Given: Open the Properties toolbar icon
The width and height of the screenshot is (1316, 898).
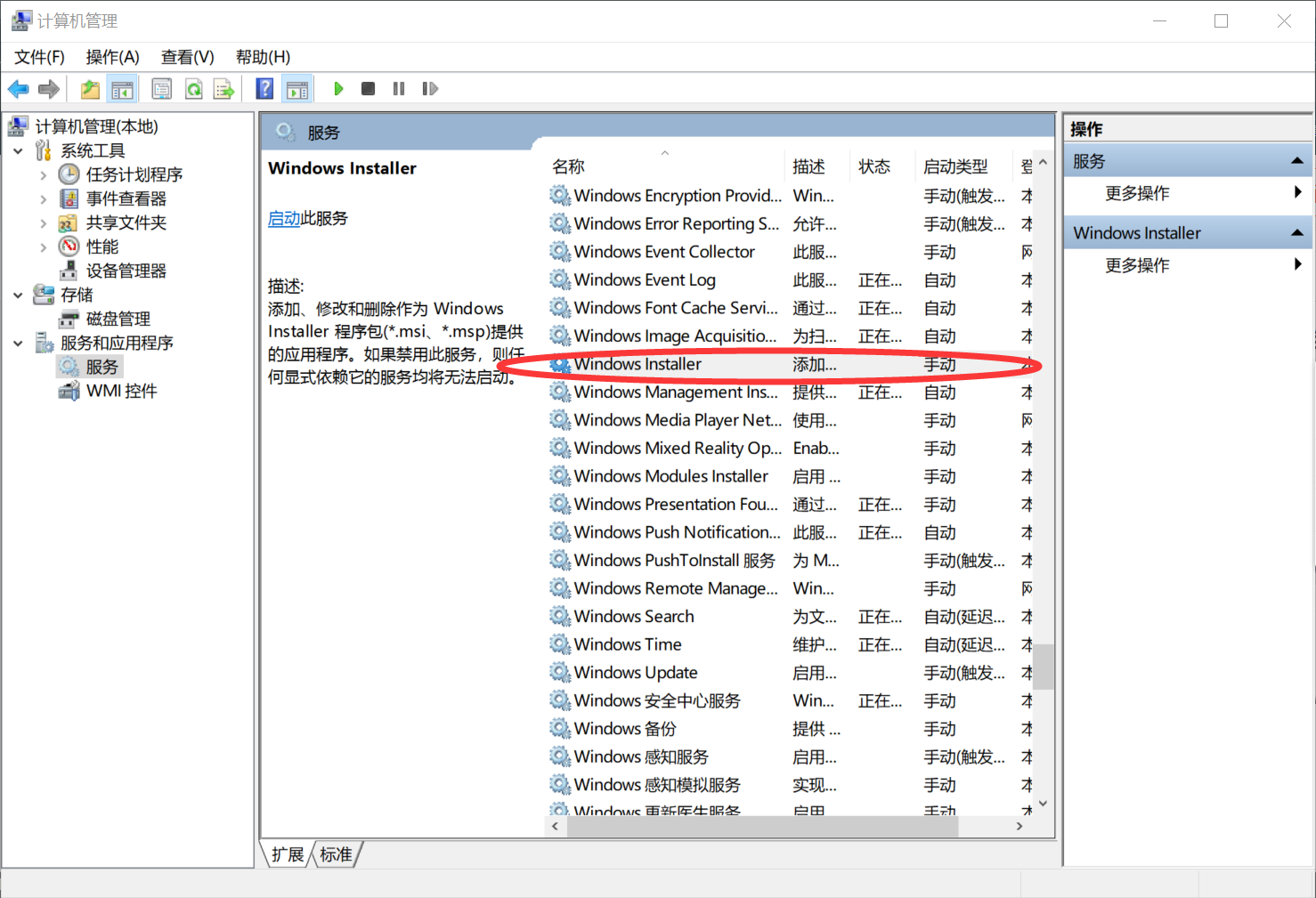Looking at the screenshot, I should 162,89.
